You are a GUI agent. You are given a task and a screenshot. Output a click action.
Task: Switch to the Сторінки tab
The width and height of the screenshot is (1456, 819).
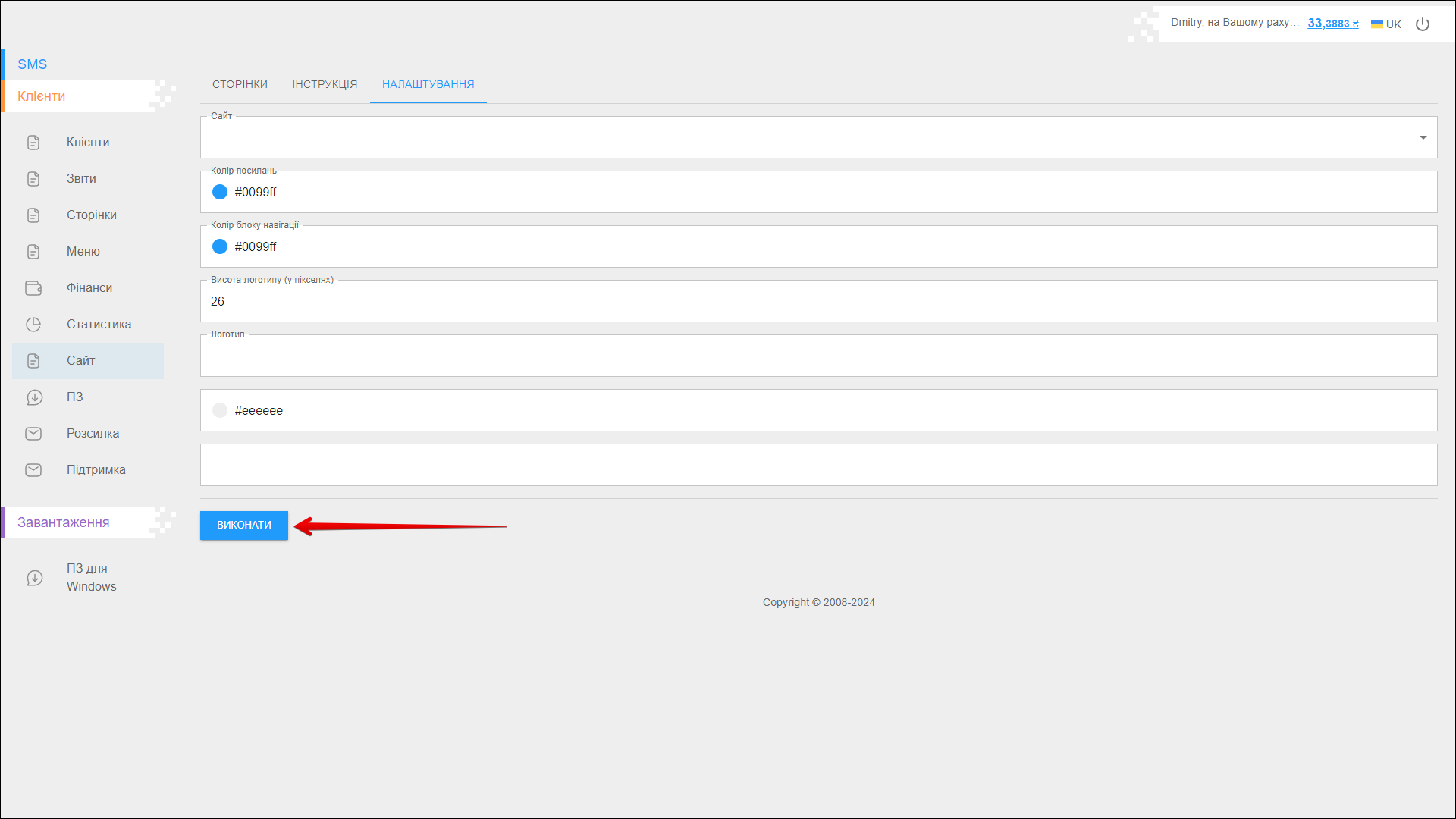[240, 84]
